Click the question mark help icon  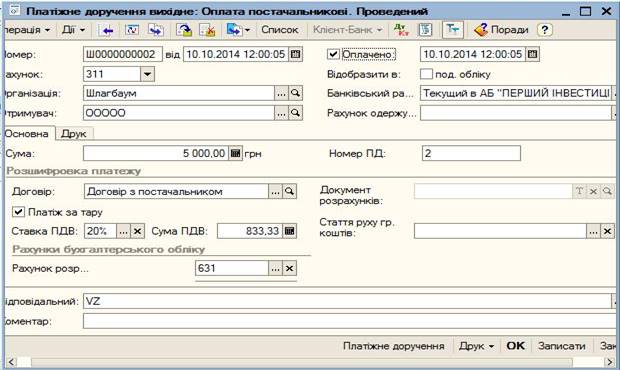pyautogui.click(x=544, y=30)
